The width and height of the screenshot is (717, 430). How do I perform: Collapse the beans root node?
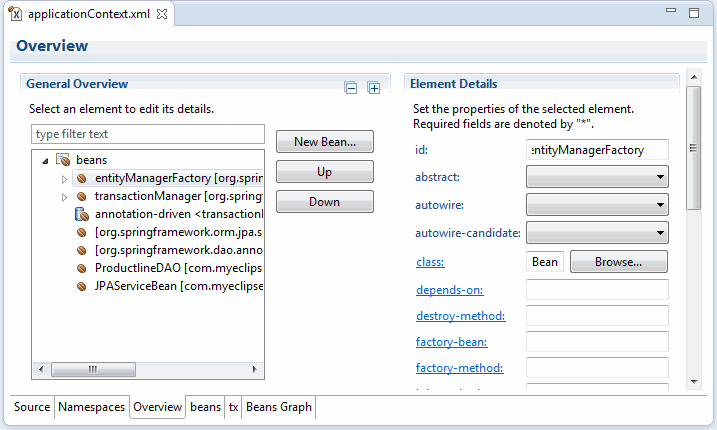coord(45,161)
